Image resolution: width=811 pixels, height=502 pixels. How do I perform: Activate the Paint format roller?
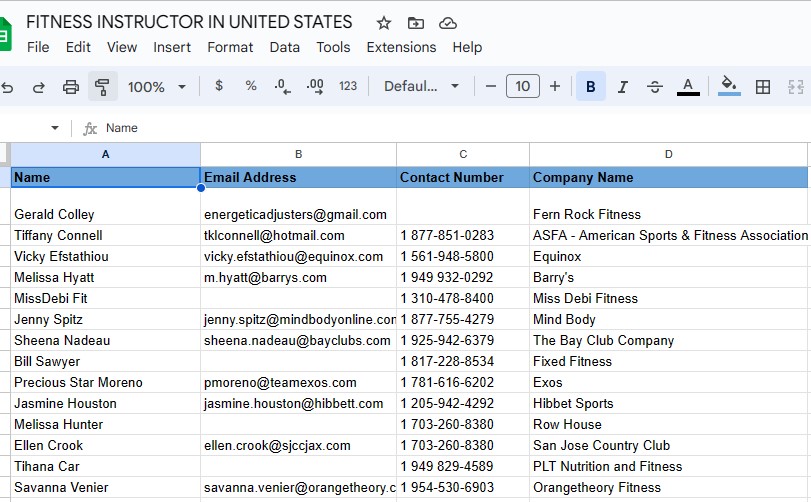pyautogui.click(x=102, y=86)
